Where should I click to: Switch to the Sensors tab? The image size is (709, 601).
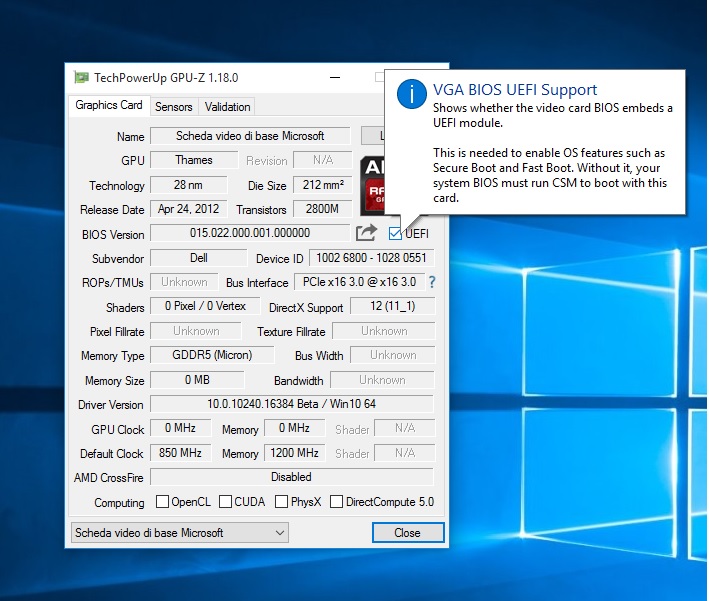click(x=174, y=107)
